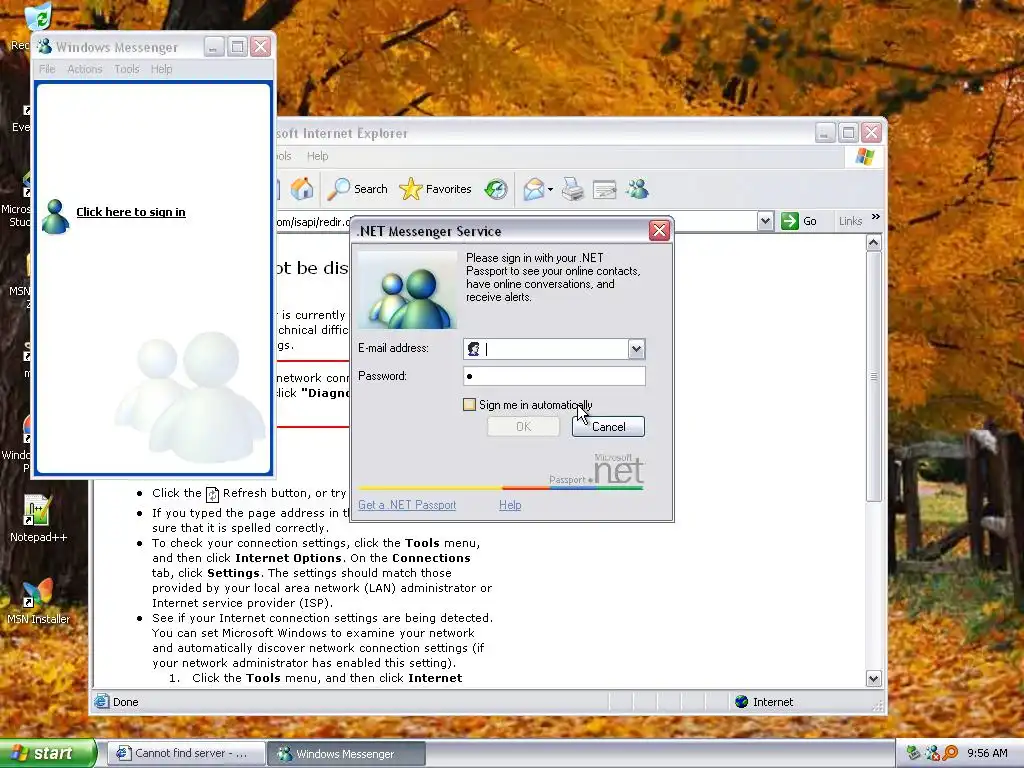Image resolution: width=1024 pixels, height=768 pixels.
Task: Minimize the Internet Explorer window
Action: [825, 133]
